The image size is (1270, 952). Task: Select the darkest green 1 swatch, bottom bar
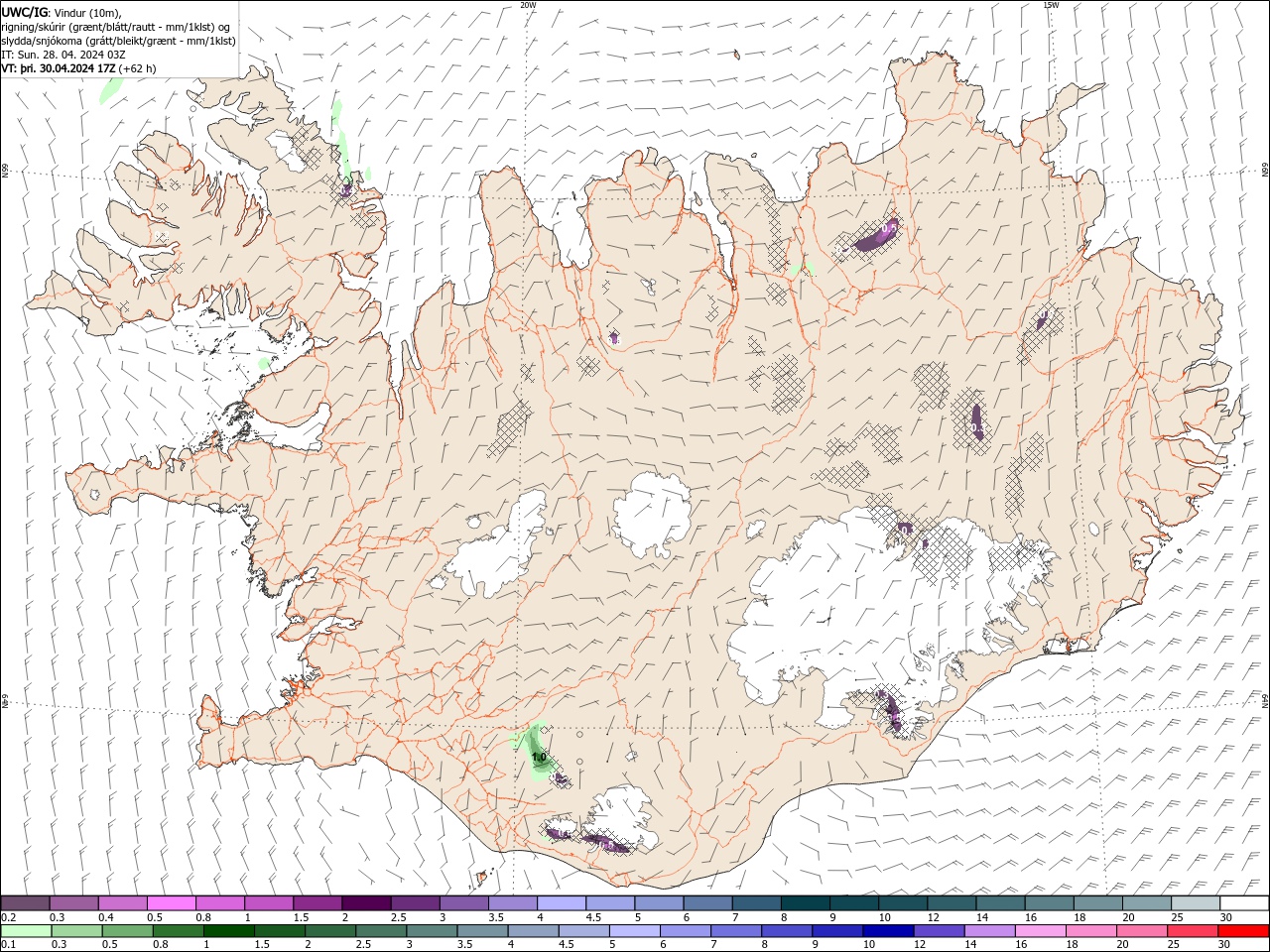pyautogui.click(x=229, y=931)
